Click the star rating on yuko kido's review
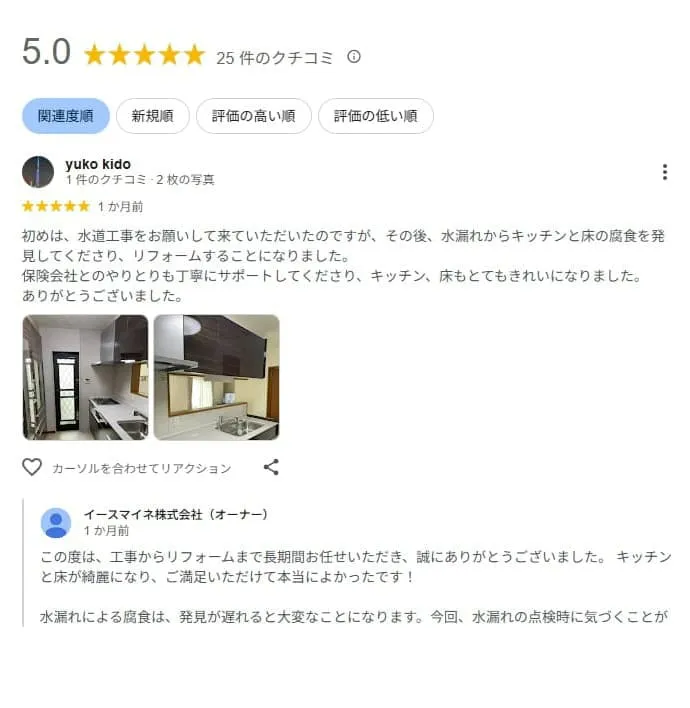The height and width of the screenshot is (708, 690). (x=56, y=206)
